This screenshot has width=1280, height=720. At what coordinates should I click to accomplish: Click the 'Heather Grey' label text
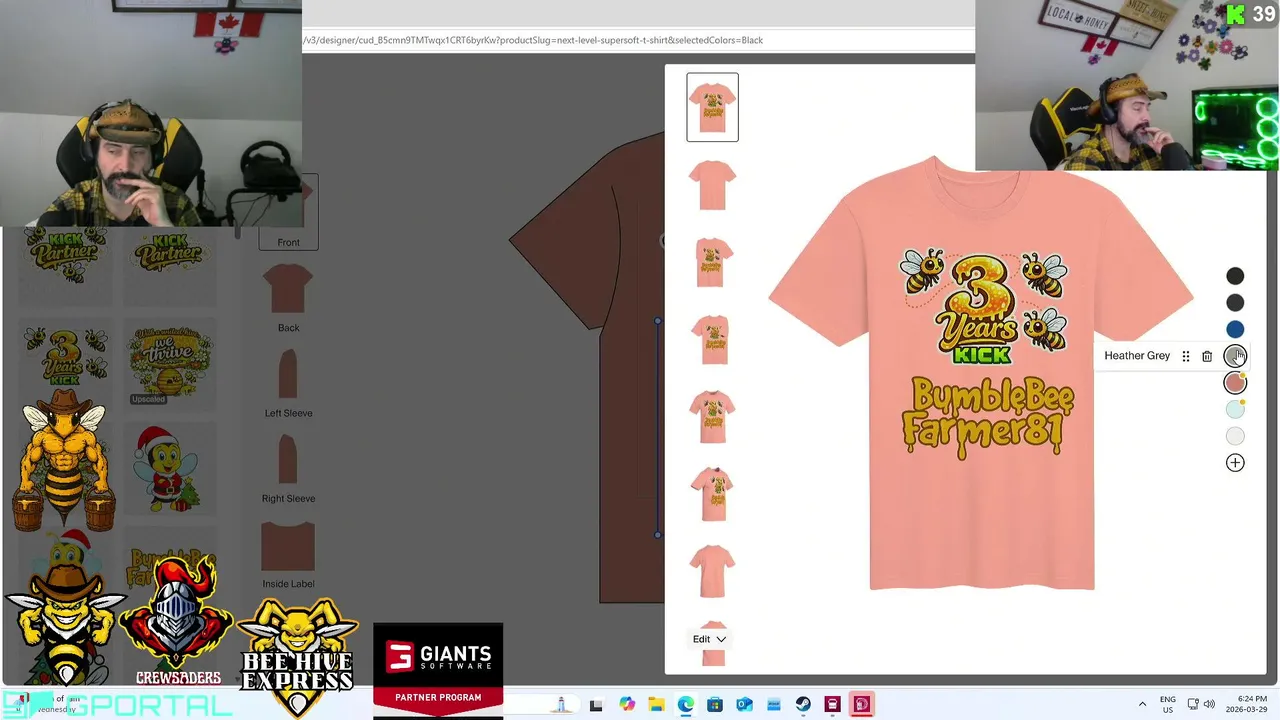(1137, 356)
